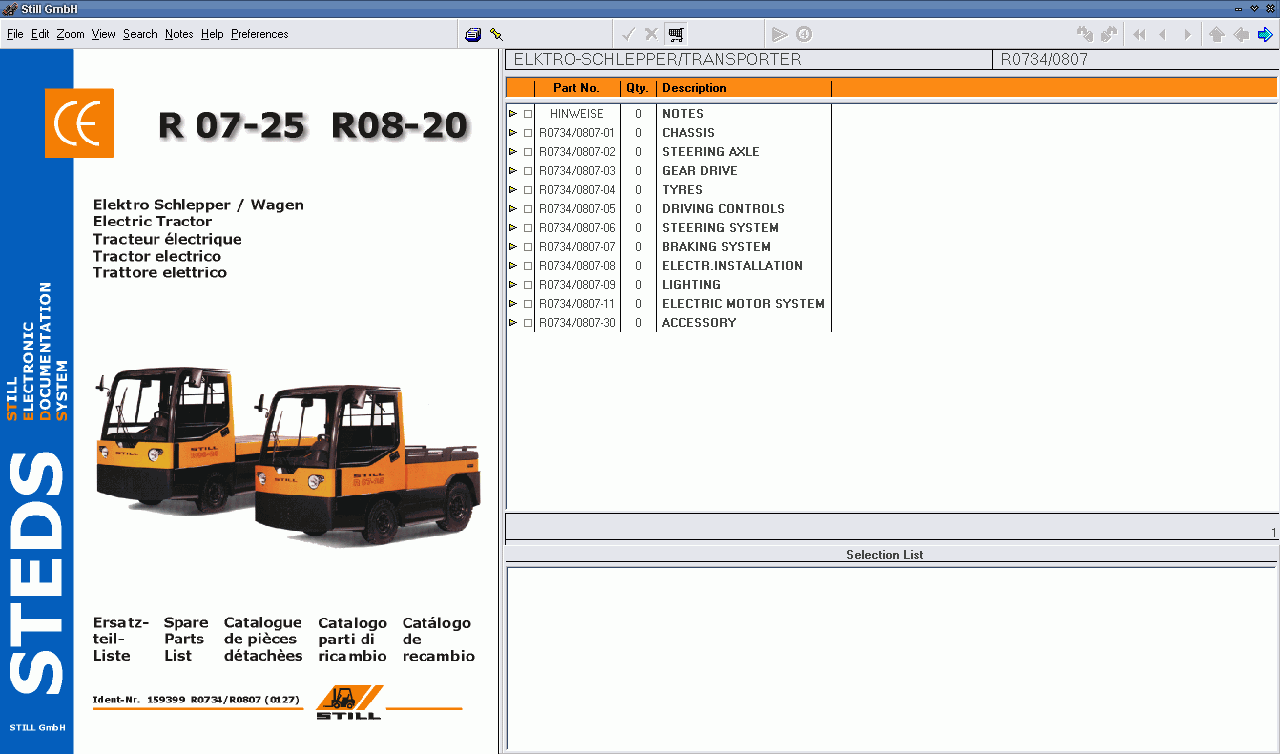Tick the checkbox for STEERING SYSTEM row

528,228
